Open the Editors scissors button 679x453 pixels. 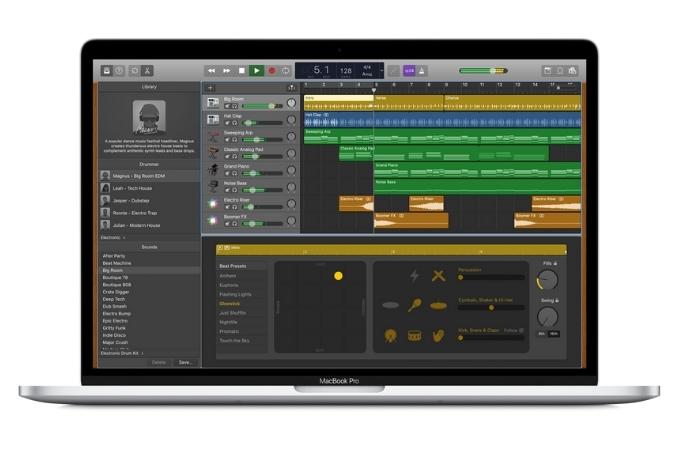(147, 71)
